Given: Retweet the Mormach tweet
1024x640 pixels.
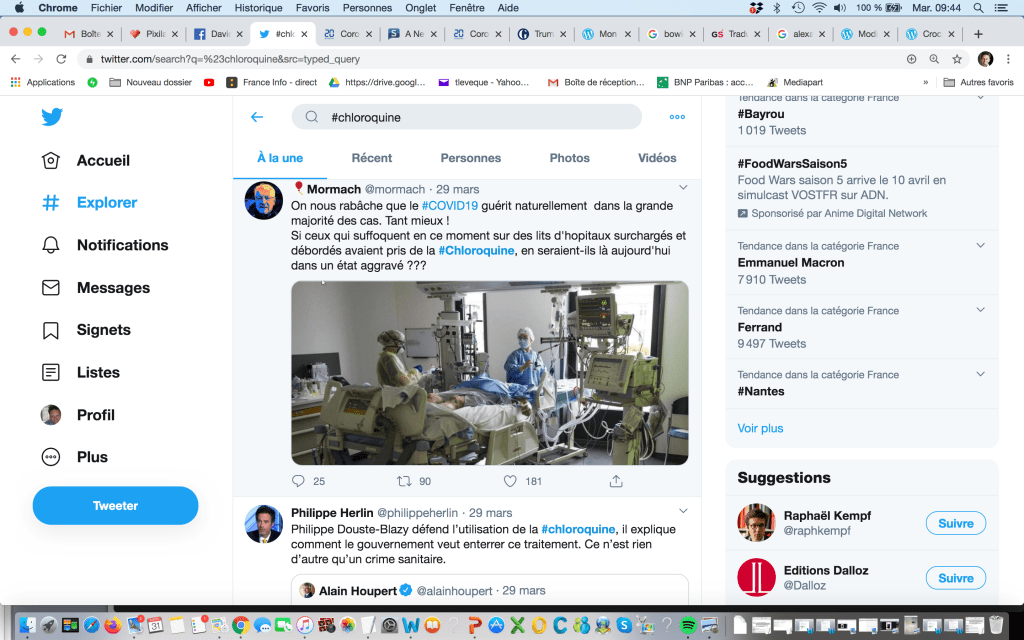Looking at the screenshot, I should pyautogui.click(x=404, y=481).
